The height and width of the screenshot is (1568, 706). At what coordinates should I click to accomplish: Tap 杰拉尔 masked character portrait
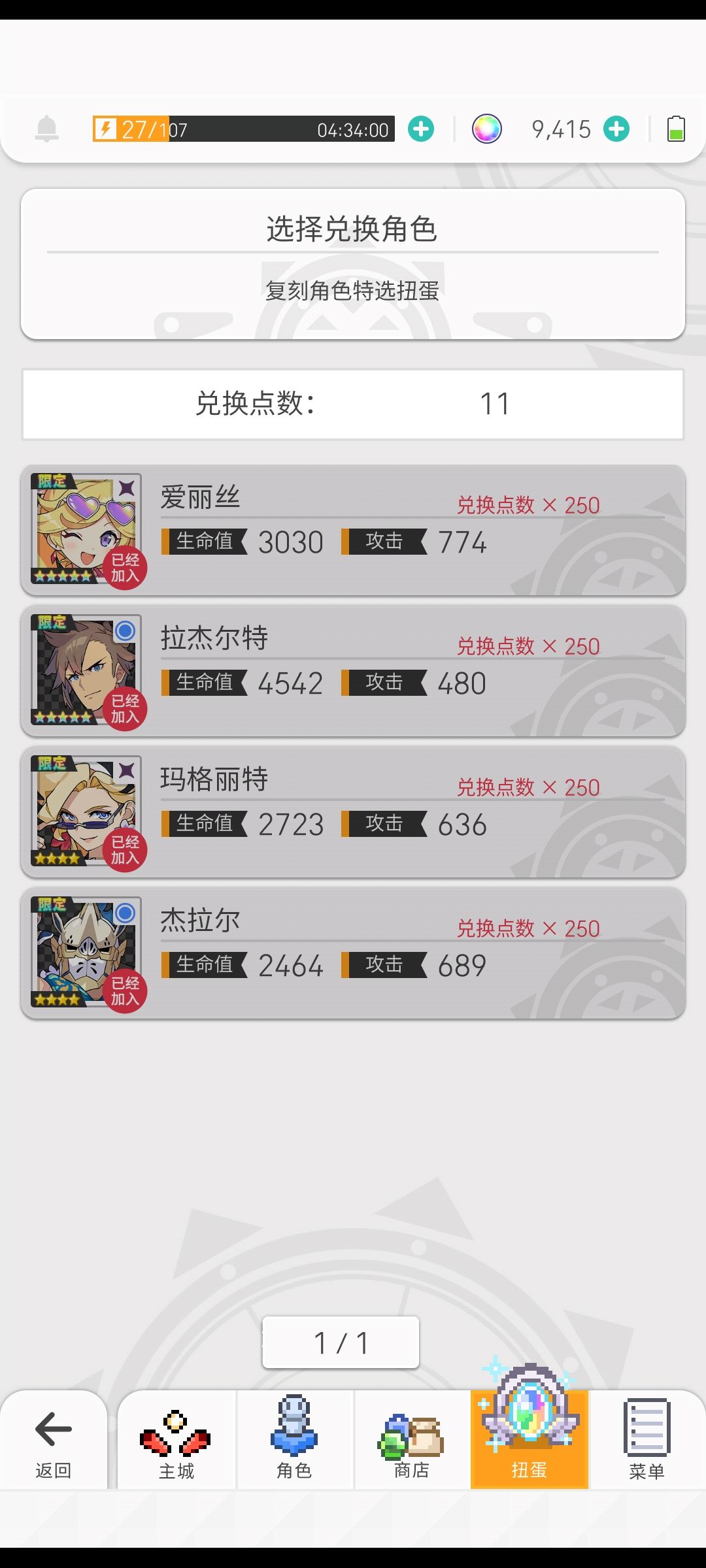(86, 952)
